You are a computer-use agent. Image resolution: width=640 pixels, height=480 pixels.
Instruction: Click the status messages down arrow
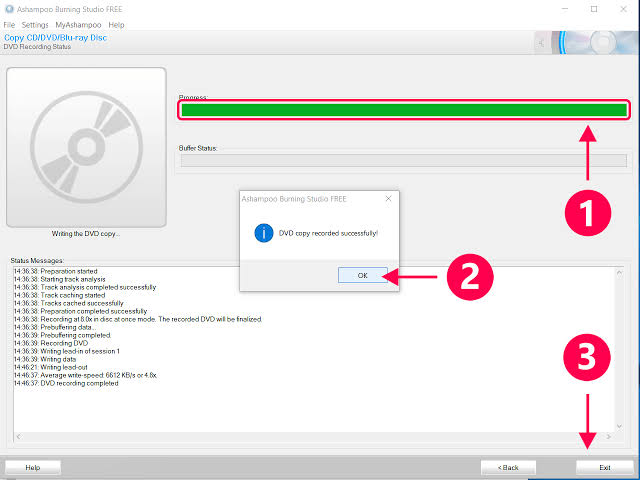point(619,426)
